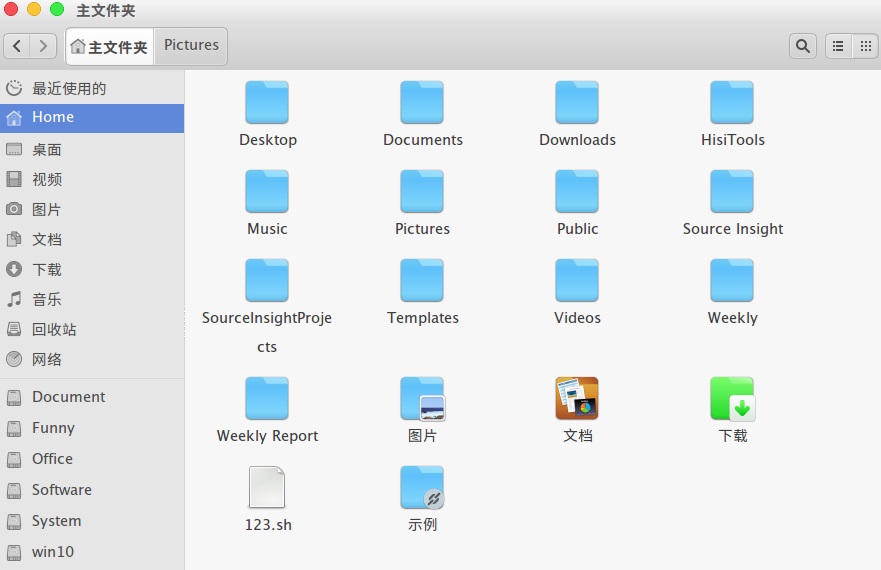Open the Weekly folder icon

(x=732, y=280)
